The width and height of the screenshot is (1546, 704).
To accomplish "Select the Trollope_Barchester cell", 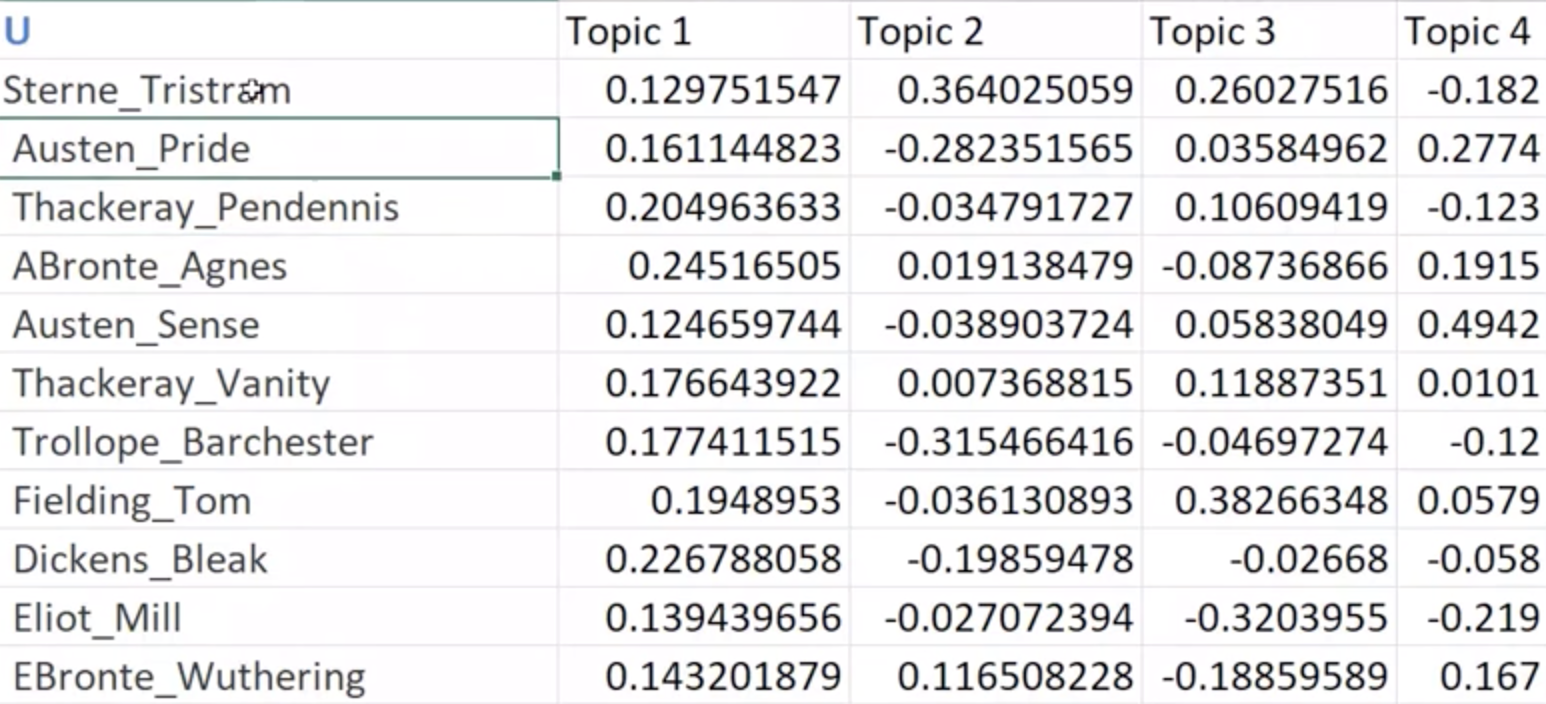I will [x=193, y=442].
